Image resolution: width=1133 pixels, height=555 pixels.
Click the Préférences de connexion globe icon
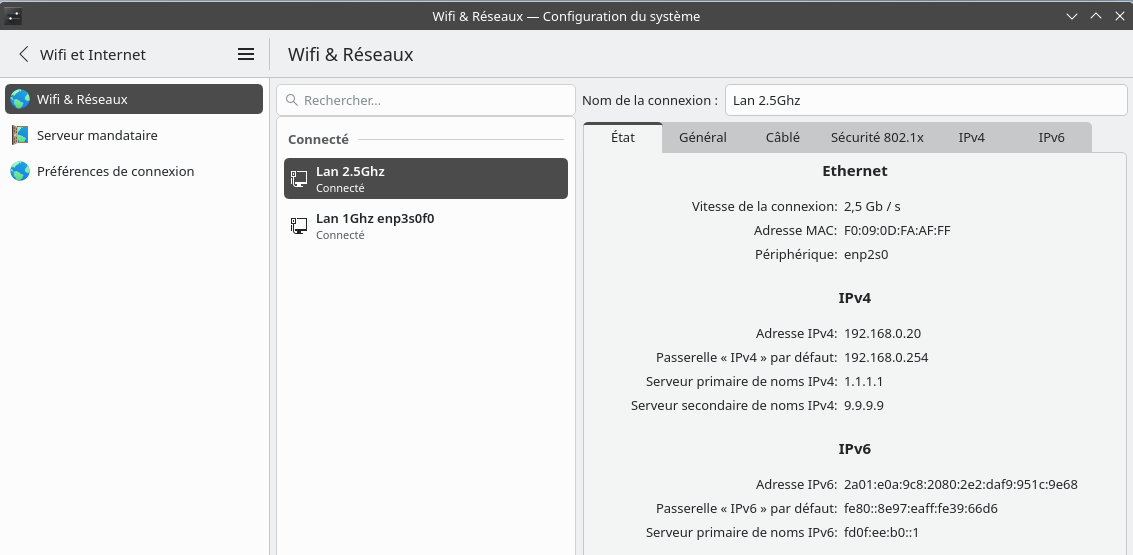click(x=20, y=171)
